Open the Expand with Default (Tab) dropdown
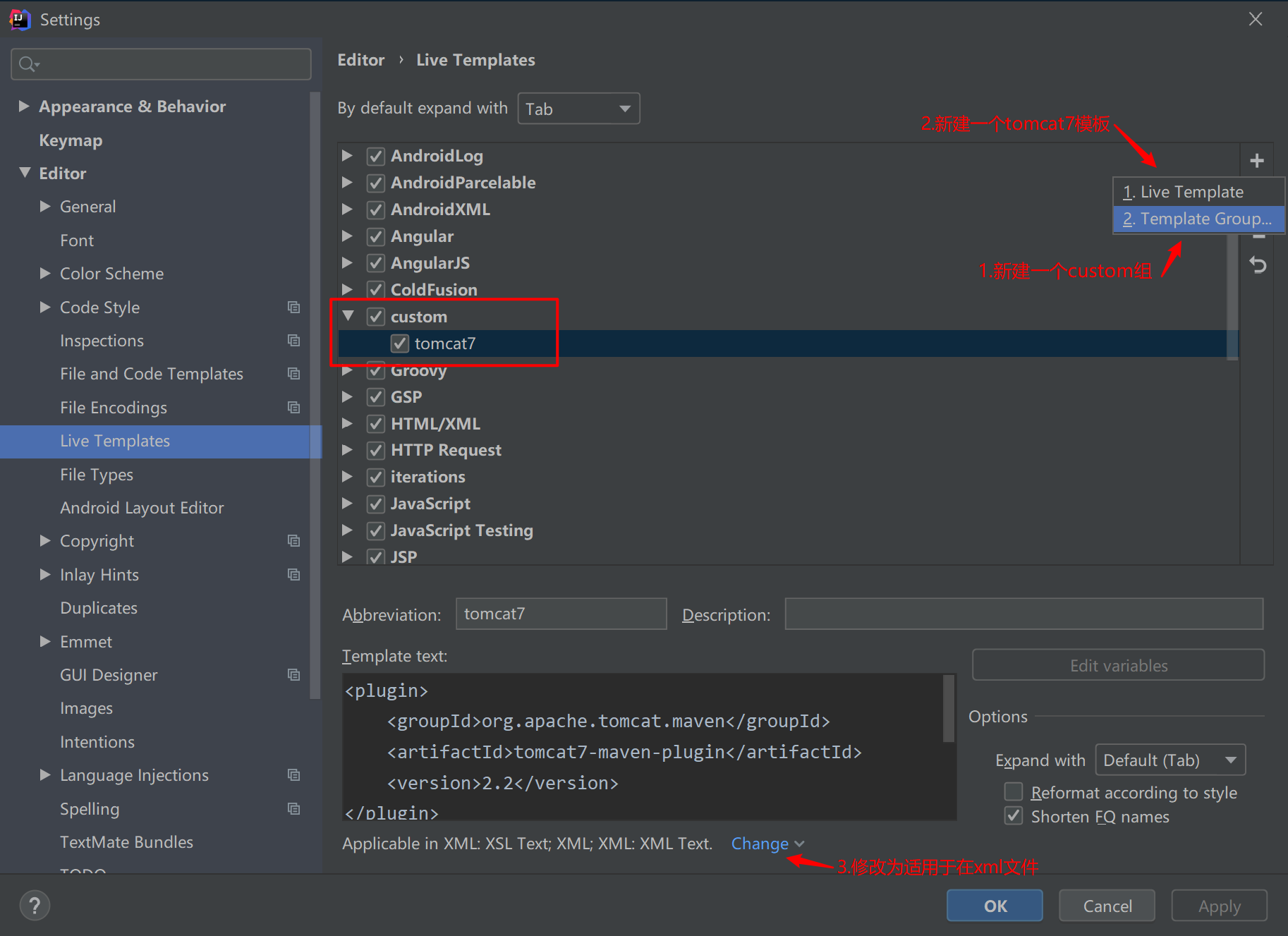This screenshot has height=936, width=1288. pyautogui.click(x=1170, y=760)
